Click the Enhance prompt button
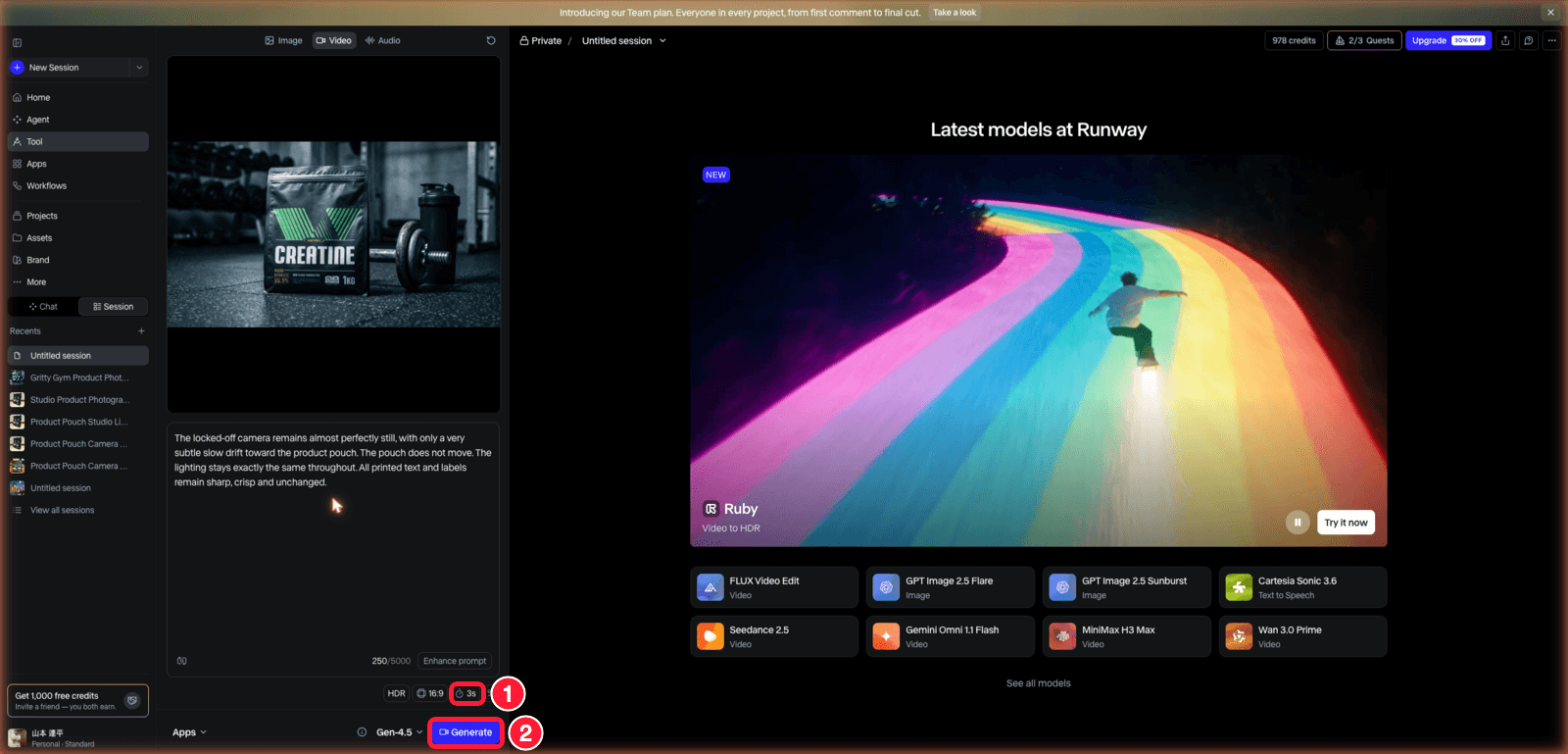This screenshot has height=754, width=1568. (x=455, y=661)
